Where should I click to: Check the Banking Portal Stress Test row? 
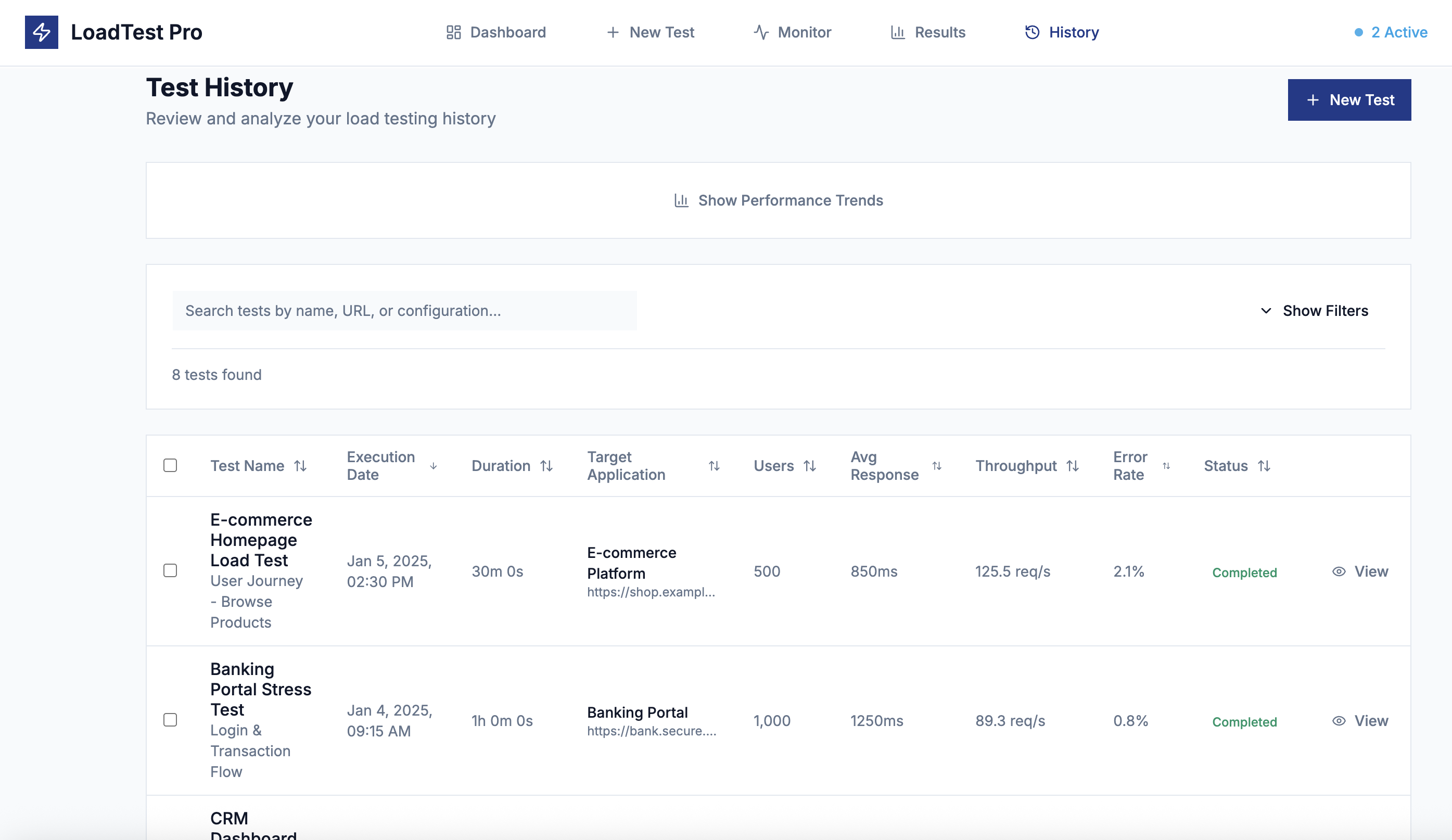pos(170,720)
